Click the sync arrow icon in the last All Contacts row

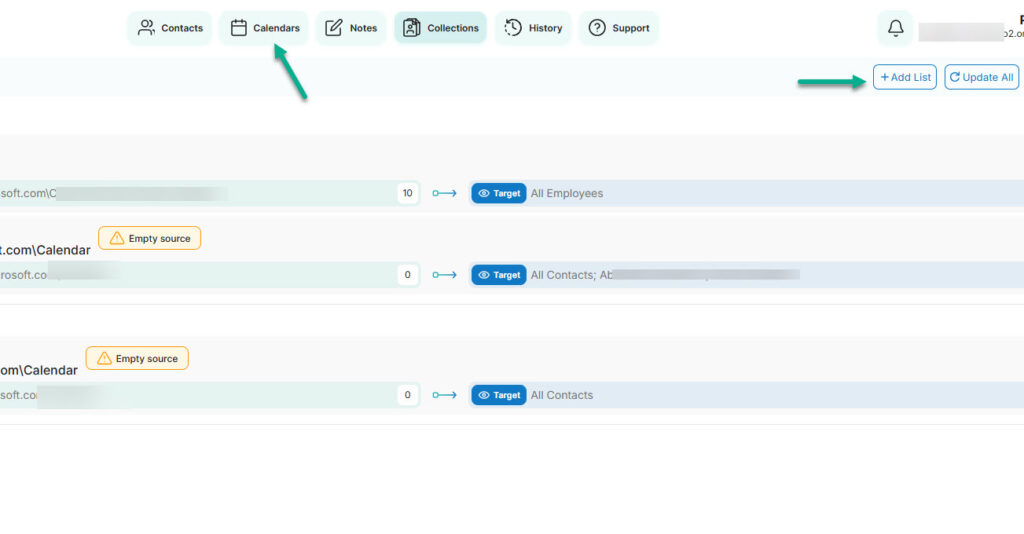tap(444, 395)
